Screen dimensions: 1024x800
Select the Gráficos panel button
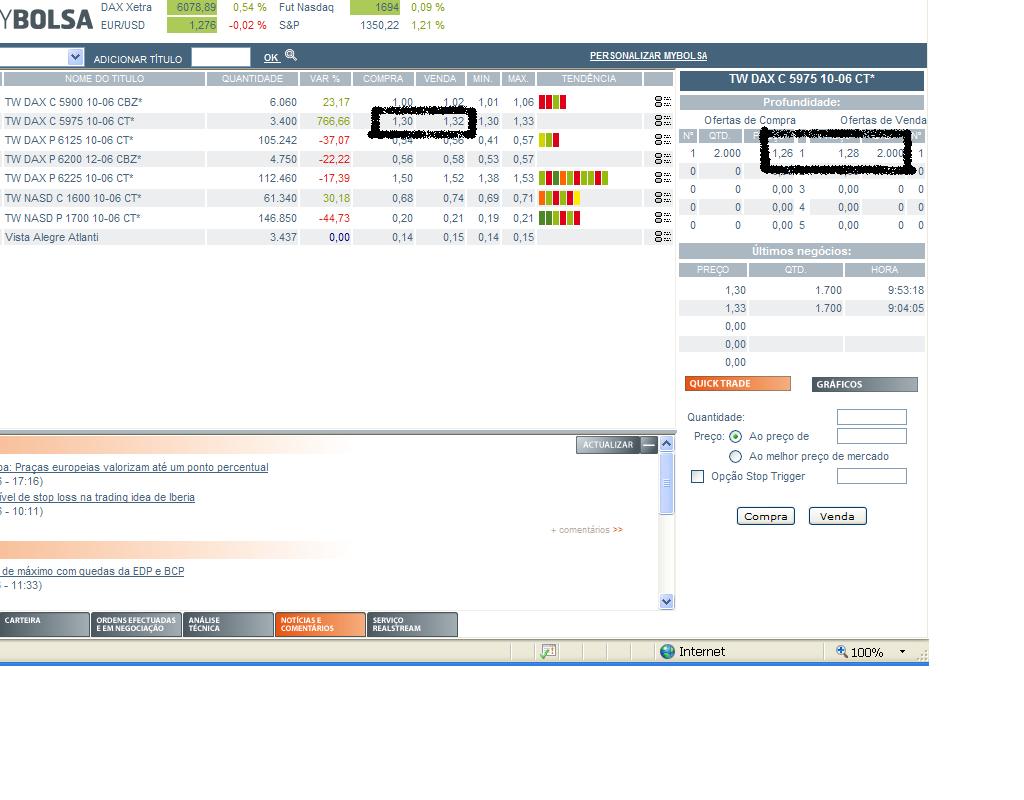click(x=864, y=383)
